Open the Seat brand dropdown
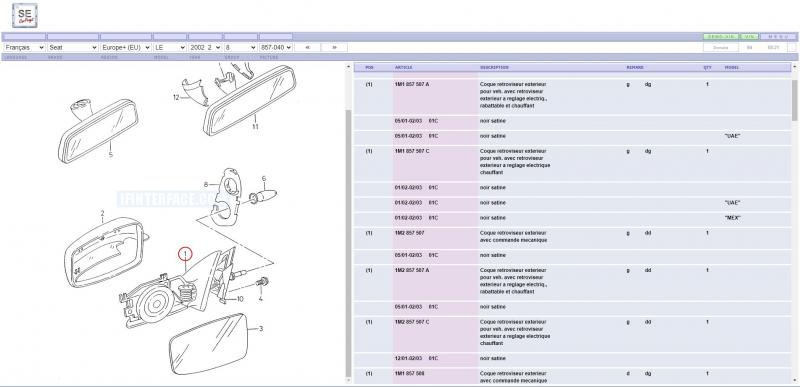This screenshot has width=800, height=387. [x=73, y=47]
